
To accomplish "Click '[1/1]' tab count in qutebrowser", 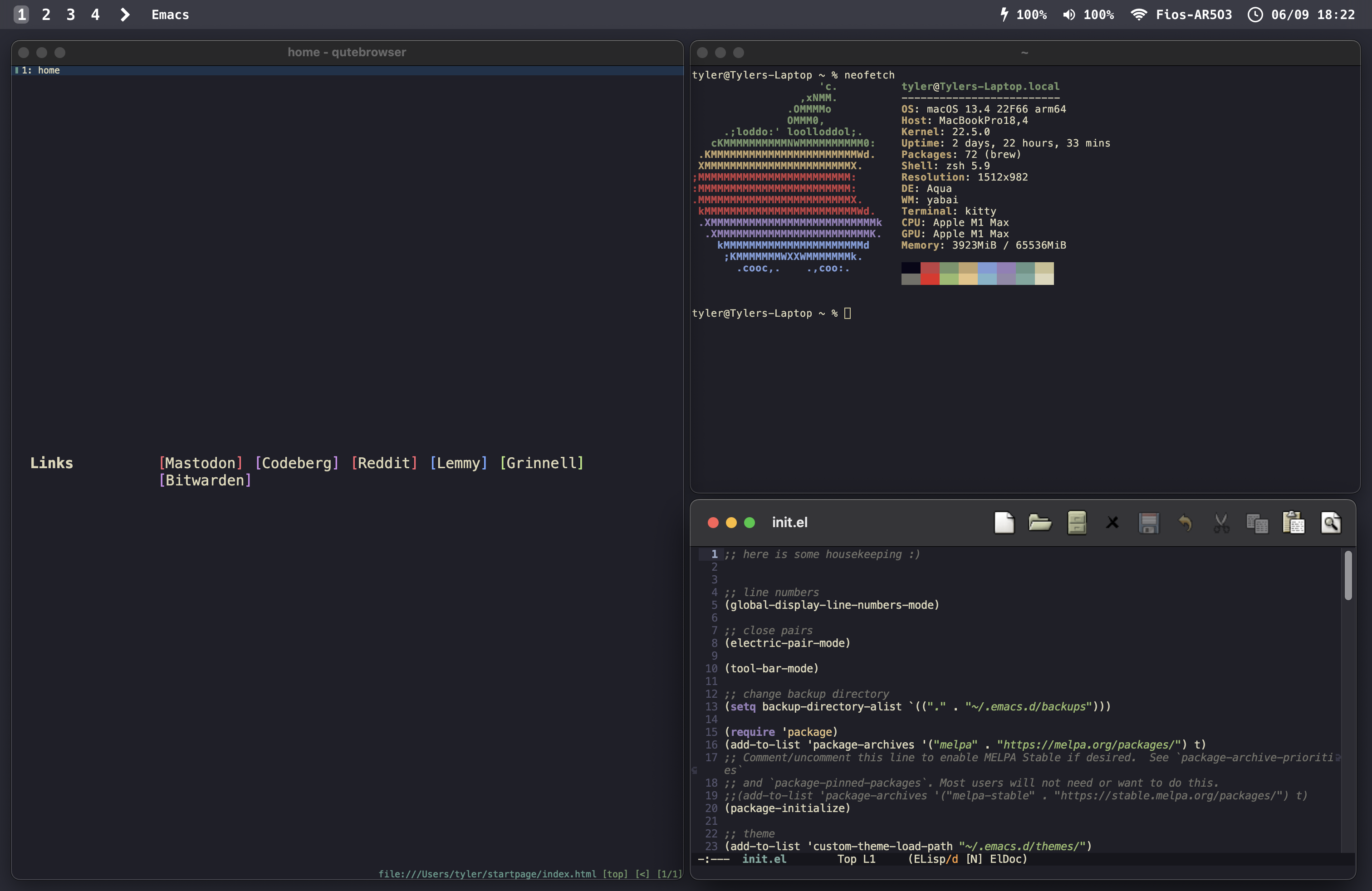I will (669, 874).
